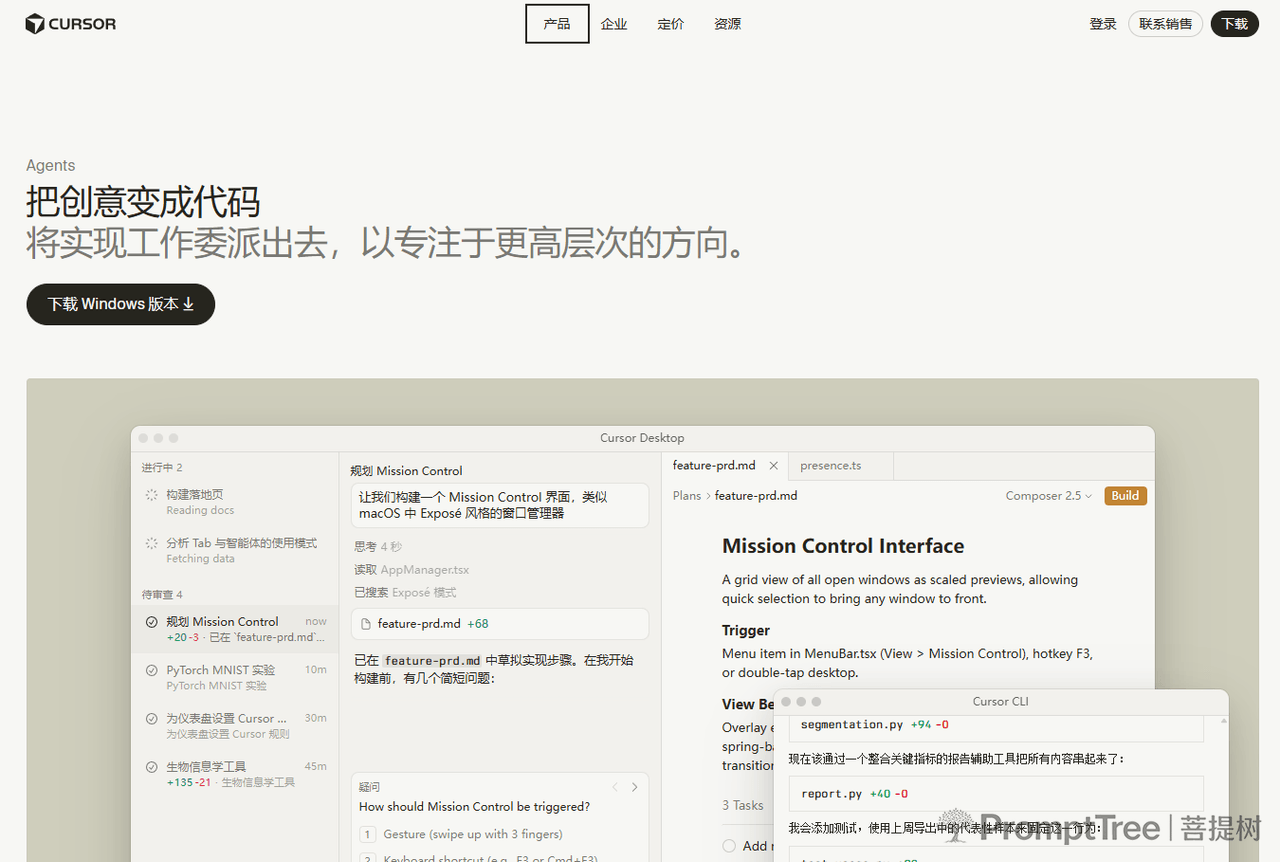Screen dimensions: 1280x862
Task: Click the check icon beside PyTorch MNIST 实验
Action: [152, 670]
